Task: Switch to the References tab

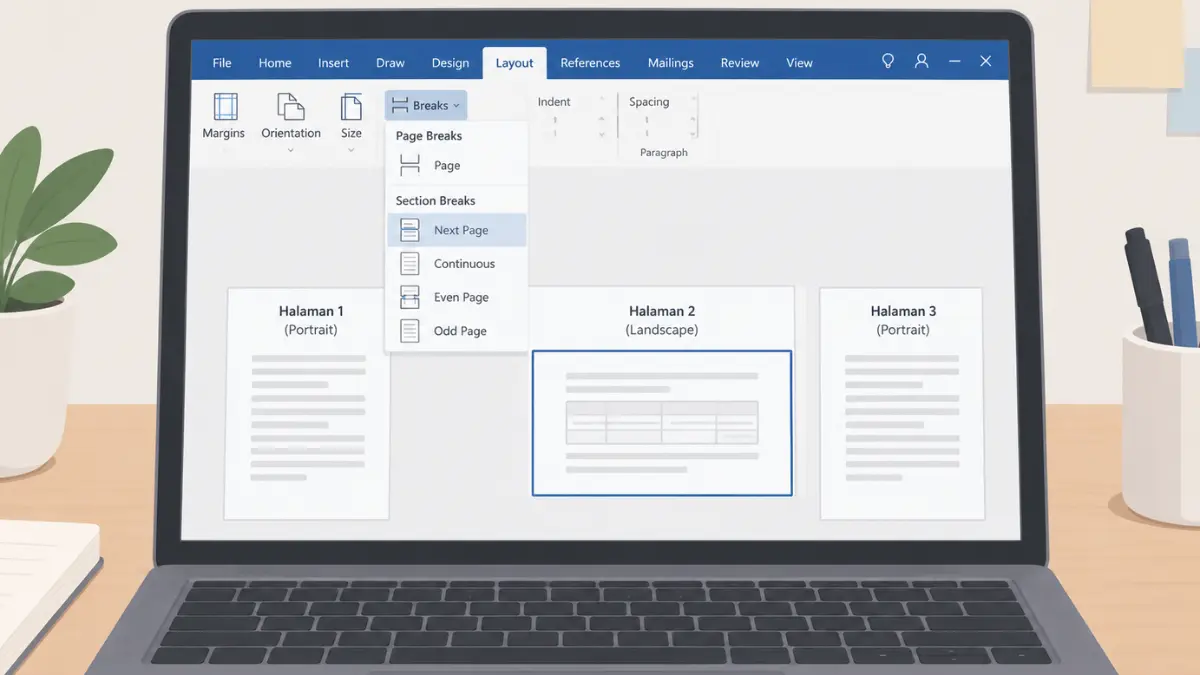Action: click(590, 63)
